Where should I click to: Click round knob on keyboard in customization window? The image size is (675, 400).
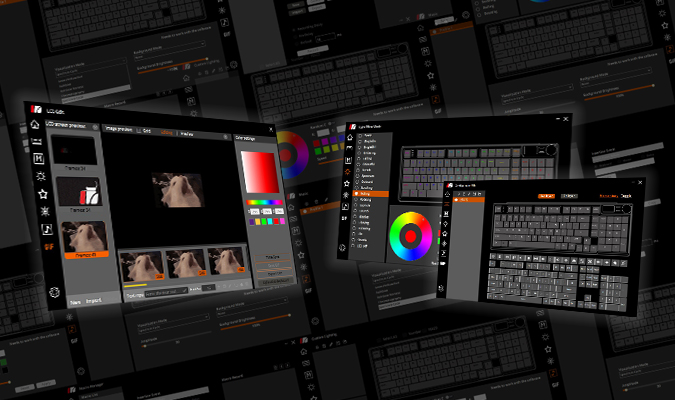[627, 209]
